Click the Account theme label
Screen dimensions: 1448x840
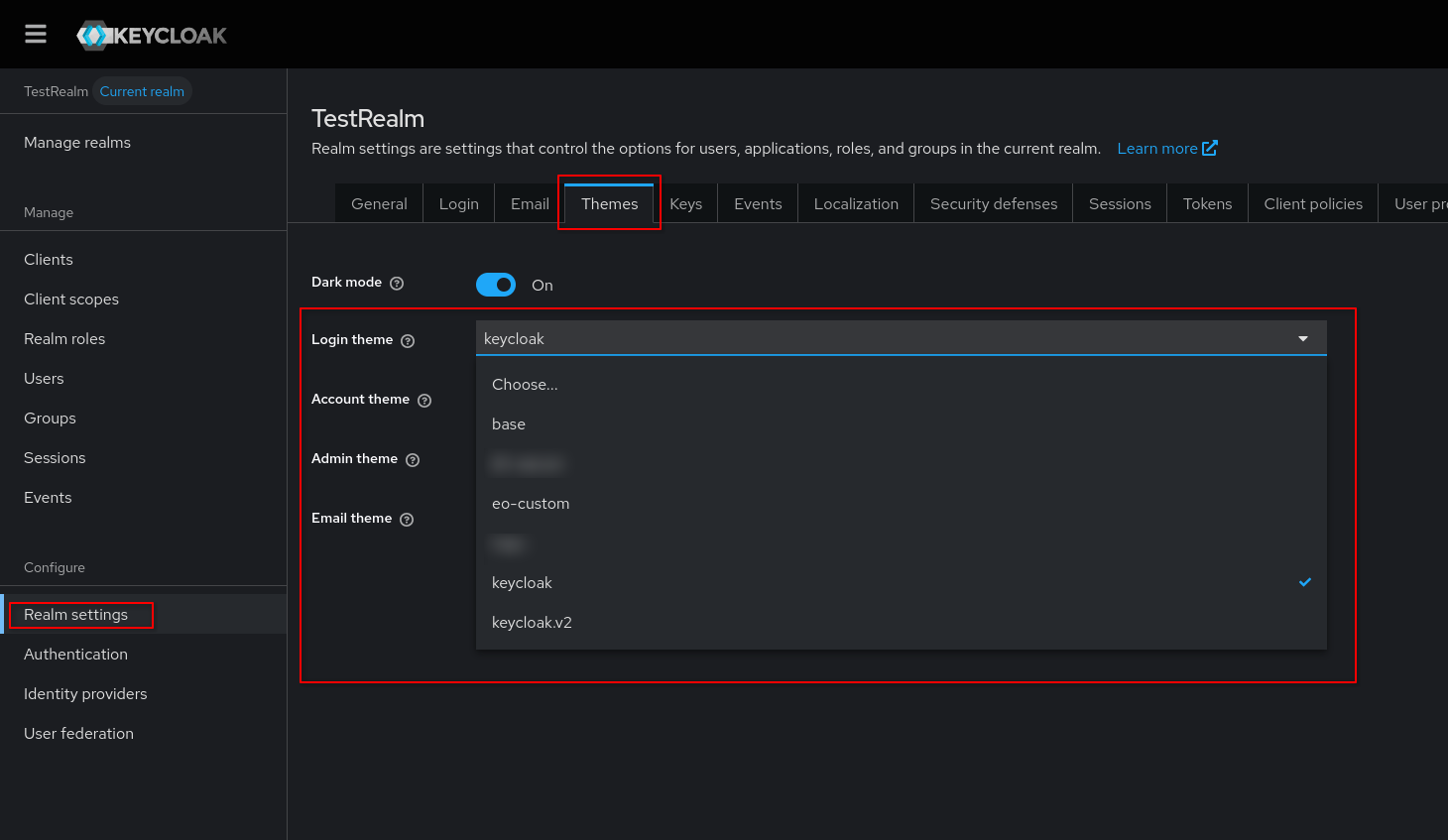coord(360,400)
